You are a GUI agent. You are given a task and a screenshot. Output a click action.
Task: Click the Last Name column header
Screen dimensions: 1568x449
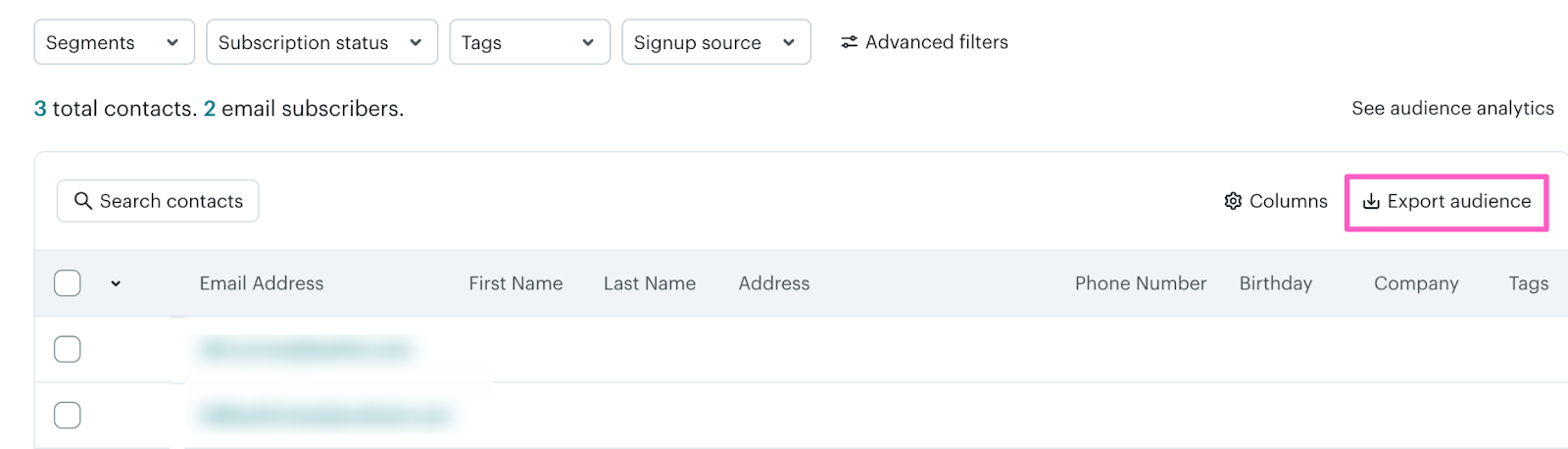(650, 283)
